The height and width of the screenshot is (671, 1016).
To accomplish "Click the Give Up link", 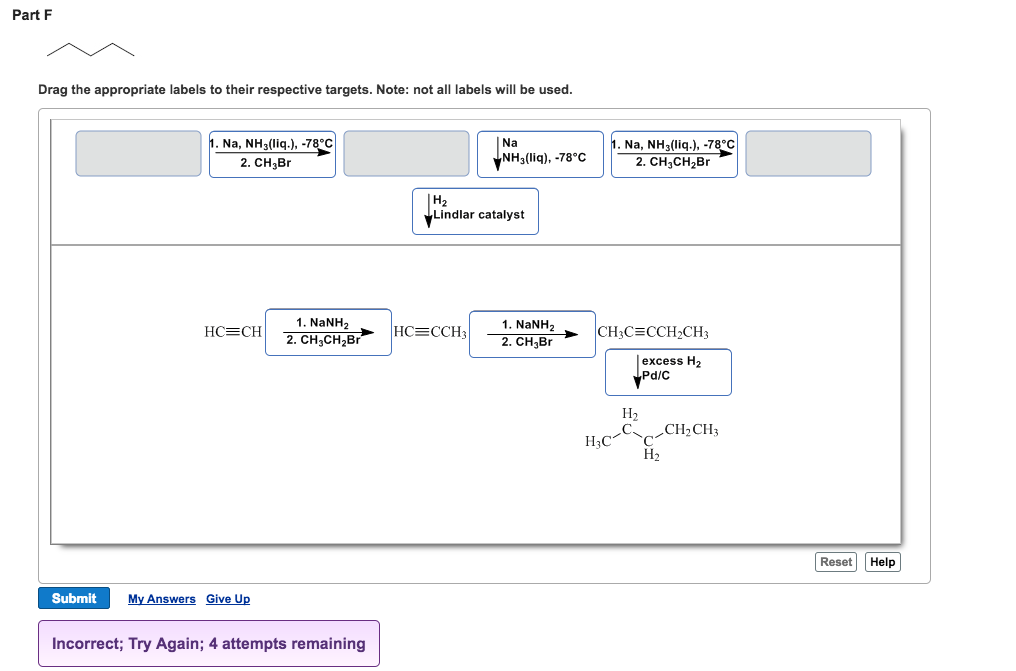I will click(227, 598).
